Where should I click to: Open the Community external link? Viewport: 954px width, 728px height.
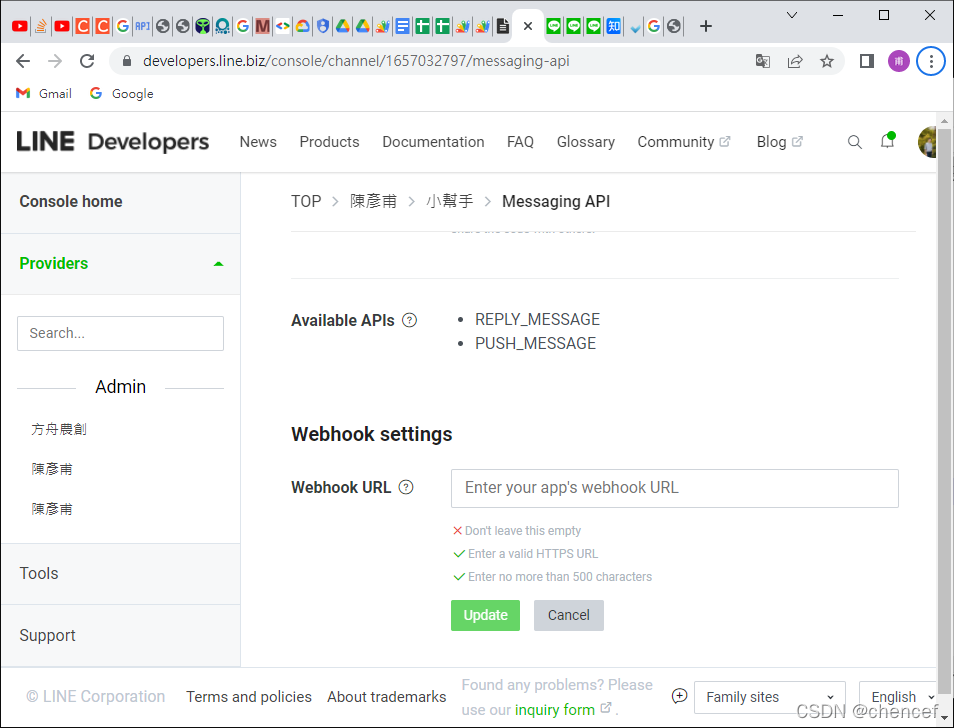coord(683,142)
